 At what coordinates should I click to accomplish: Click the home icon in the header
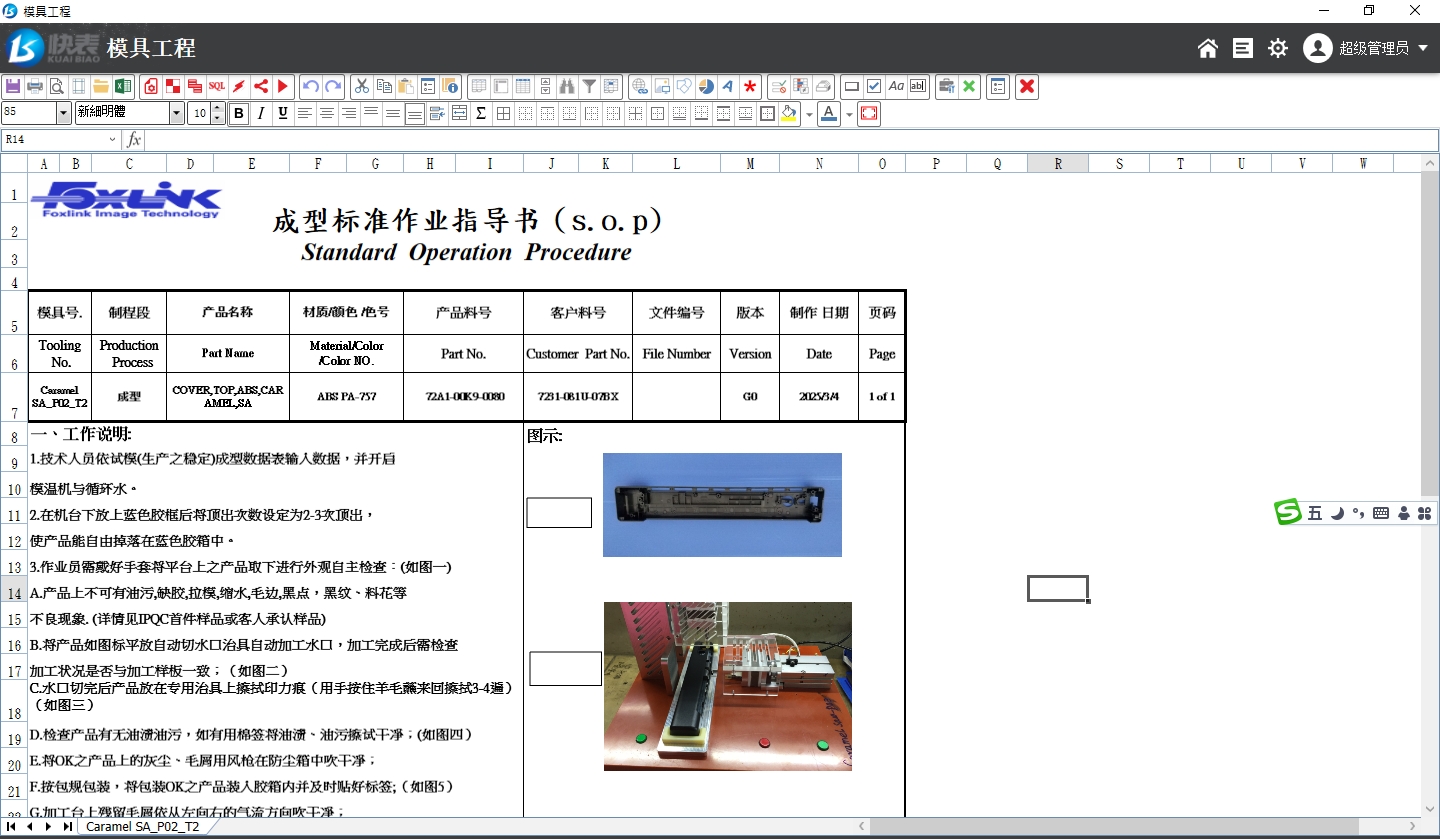click(x=1208, y=48)
